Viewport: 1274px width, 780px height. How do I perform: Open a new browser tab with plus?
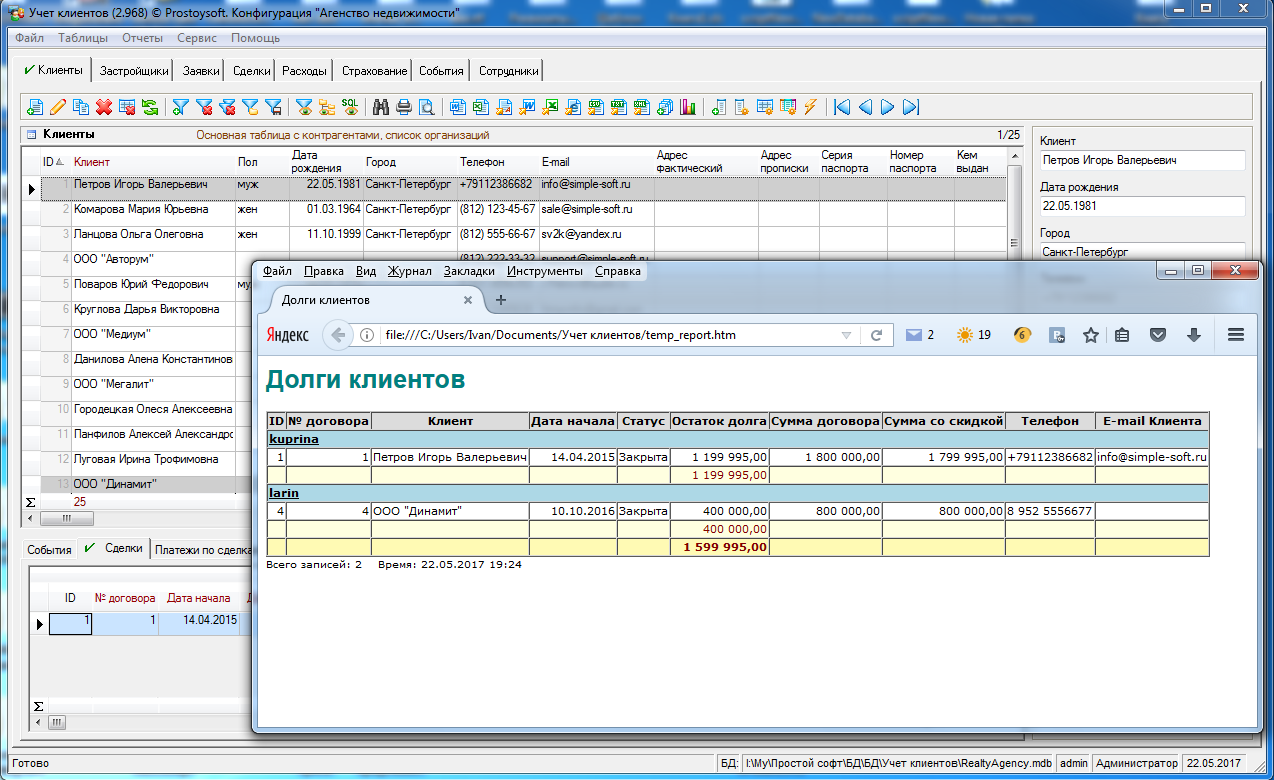pyautogui.click(x=501, y=300)
